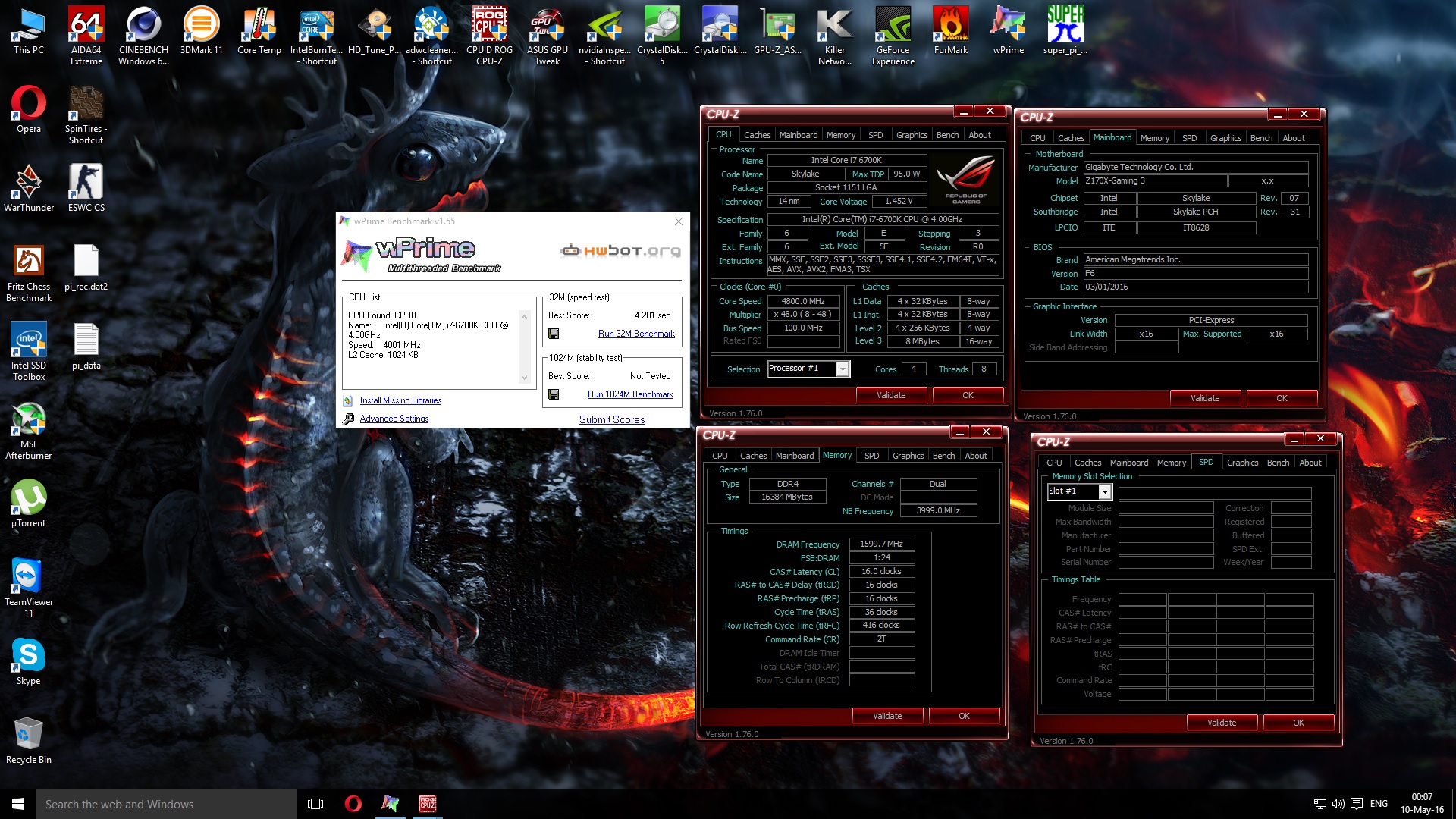Open the Bench tab in Memory CPU-Z window
This screenshot has width=1456, height=819.
(x=943, y=456)
